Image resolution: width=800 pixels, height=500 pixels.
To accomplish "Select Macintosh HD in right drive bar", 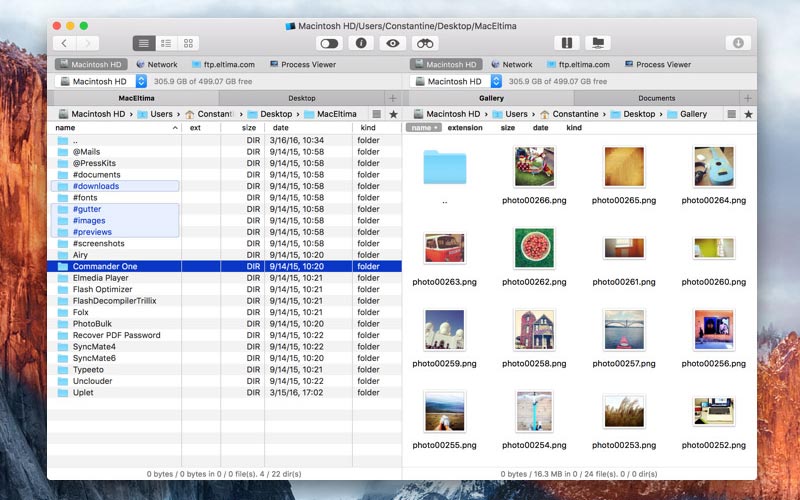I will (x=446, y=64).
